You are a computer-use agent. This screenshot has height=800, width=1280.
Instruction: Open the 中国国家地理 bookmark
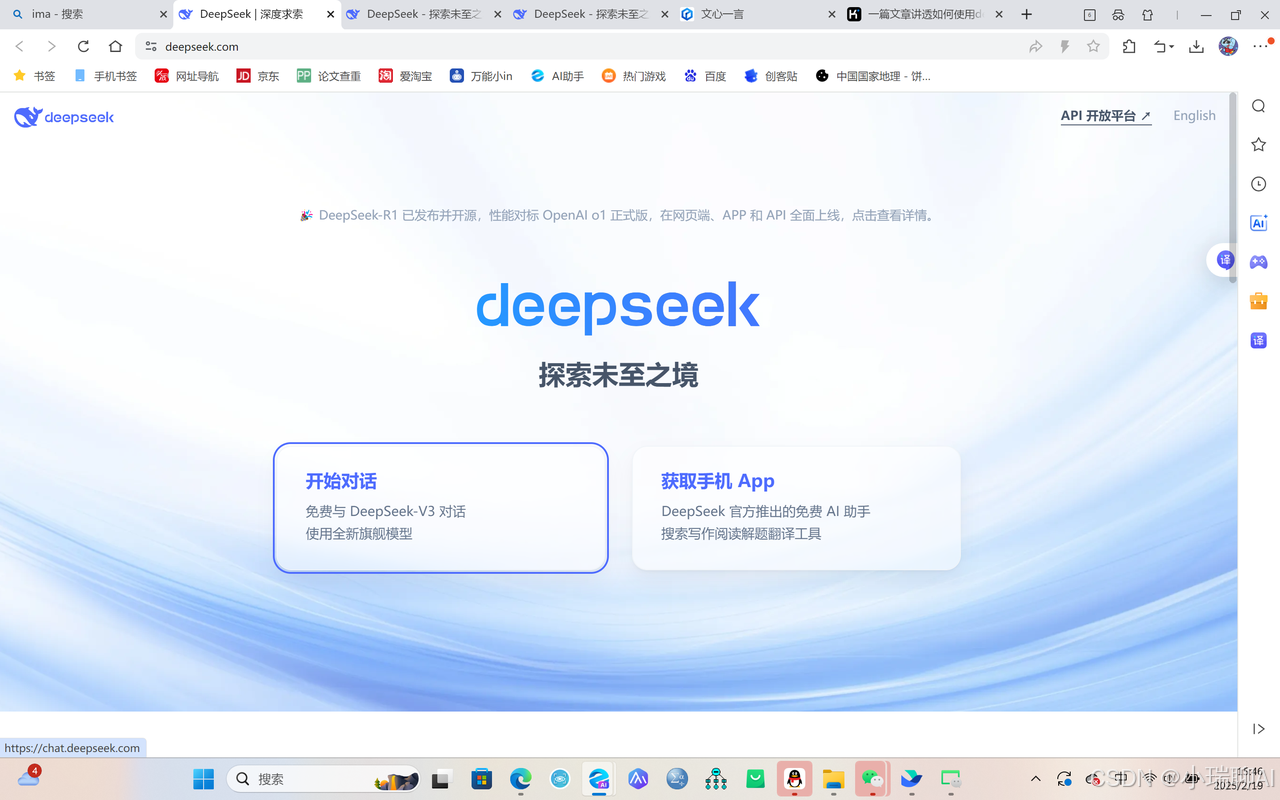coord(873,76)
